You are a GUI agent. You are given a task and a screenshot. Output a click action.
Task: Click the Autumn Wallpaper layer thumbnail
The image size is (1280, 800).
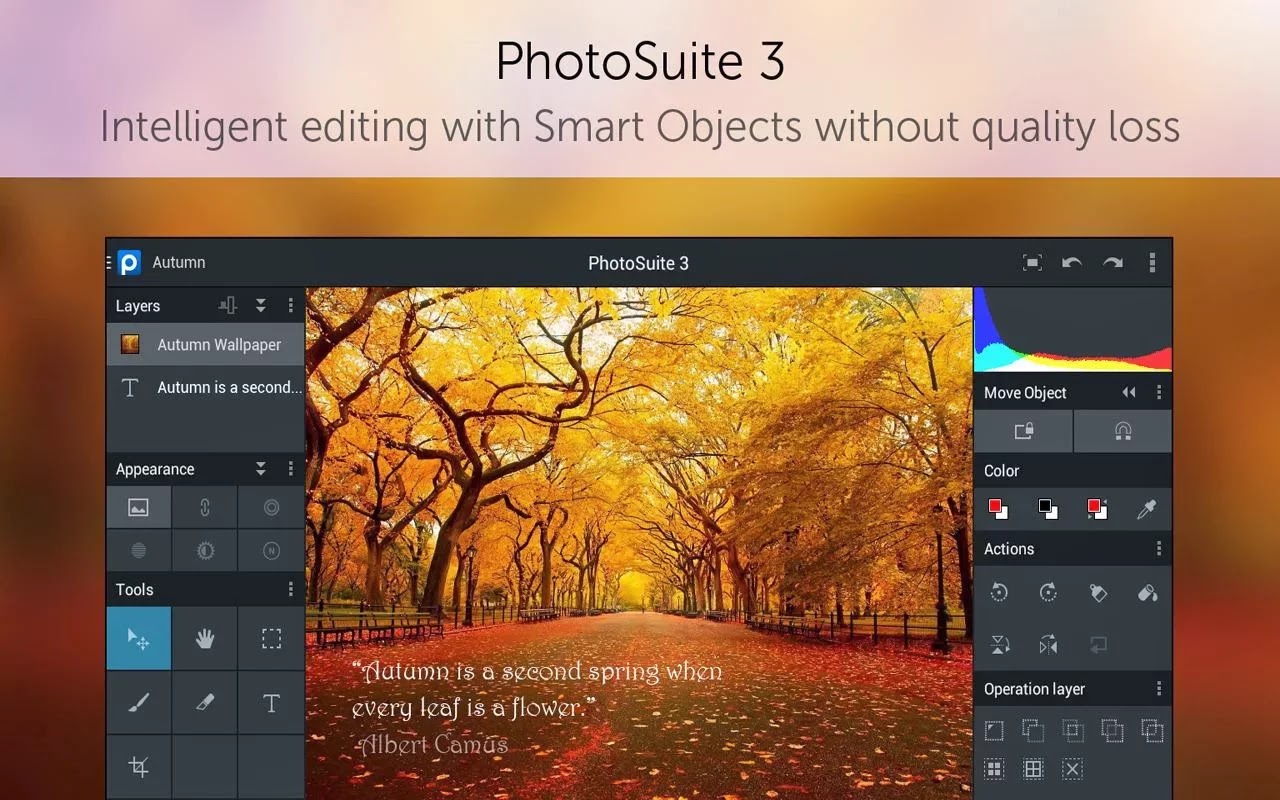coord(130,344)
